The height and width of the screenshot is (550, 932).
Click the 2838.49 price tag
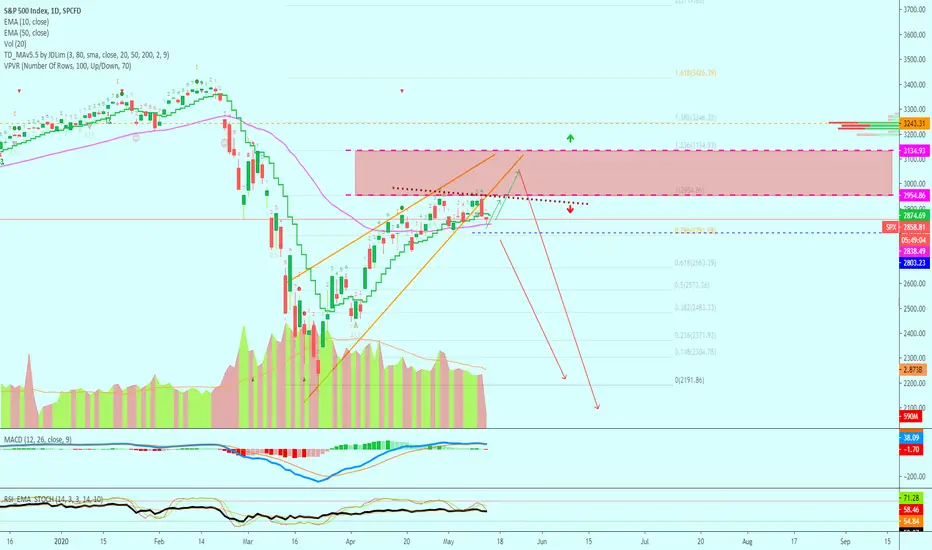pos(915,251)
